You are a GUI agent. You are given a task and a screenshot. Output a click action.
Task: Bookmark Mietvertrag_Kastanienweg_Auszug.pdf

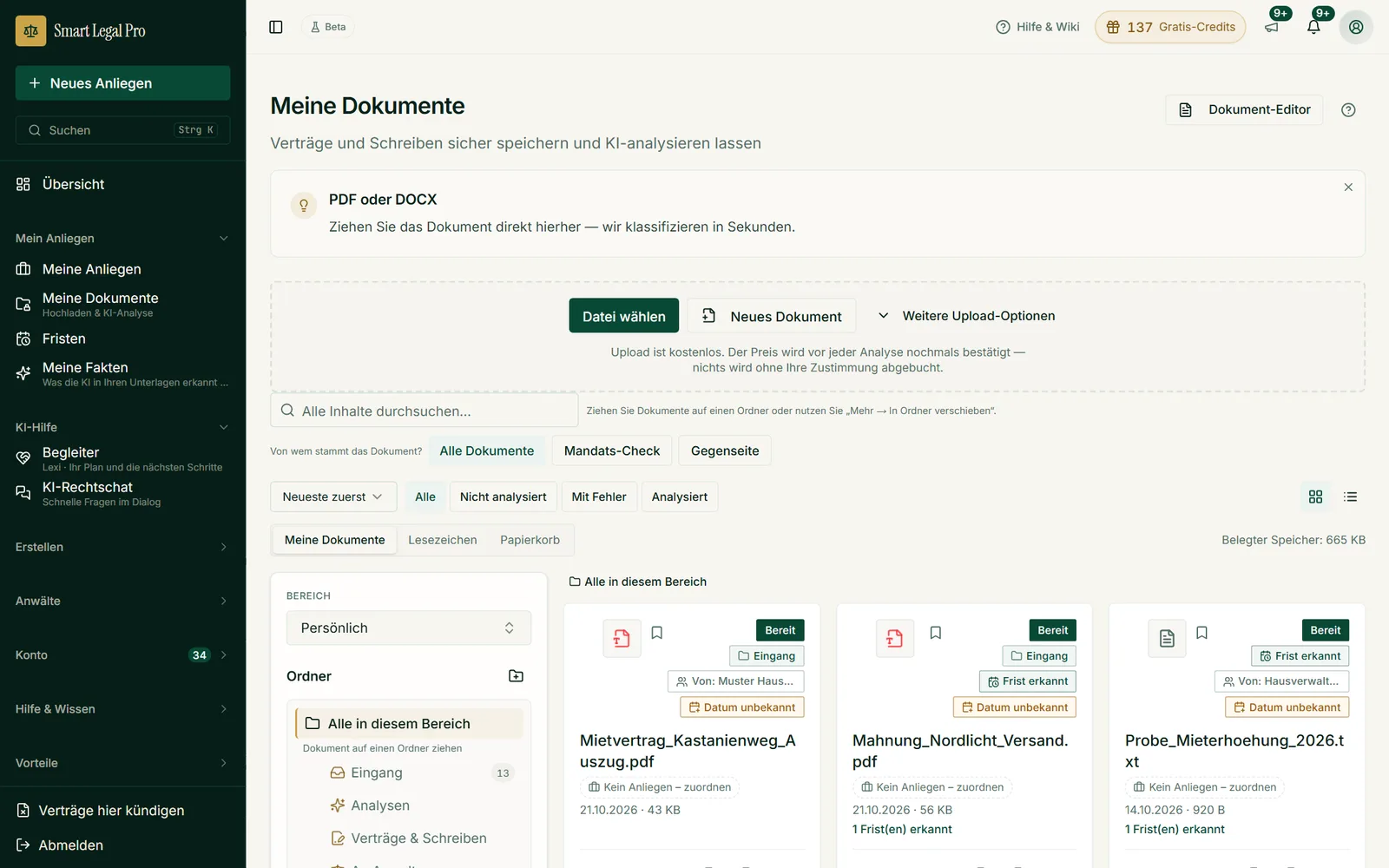coord(657,633)
